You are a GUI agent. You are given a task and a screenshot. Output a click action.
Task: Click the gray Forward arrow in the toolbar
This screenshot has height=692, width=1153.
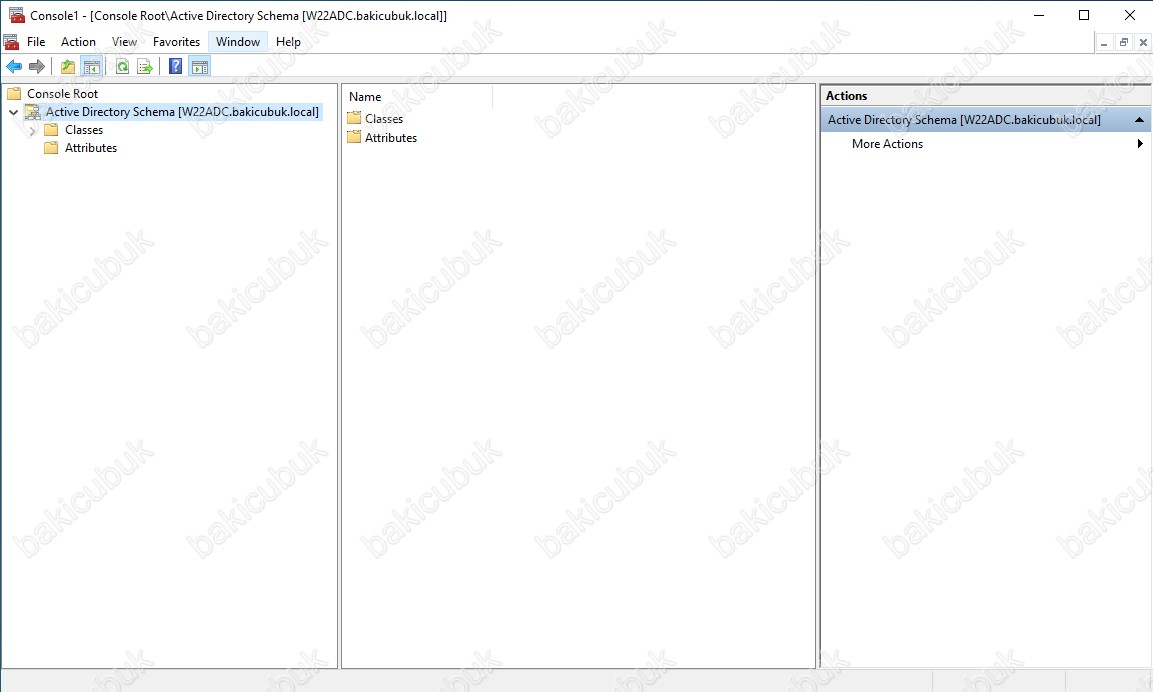pos(37,67)
